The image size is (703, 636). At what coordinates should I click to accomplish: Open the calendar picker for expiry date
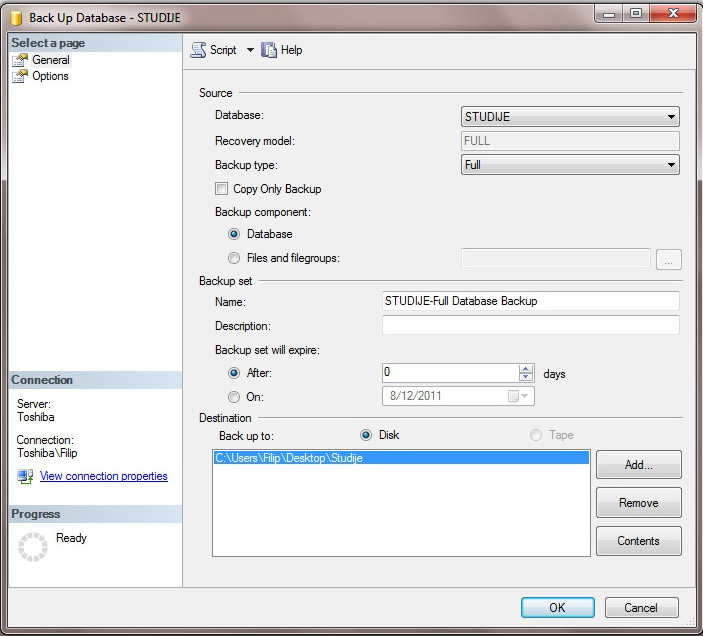(x=514, y=396)
